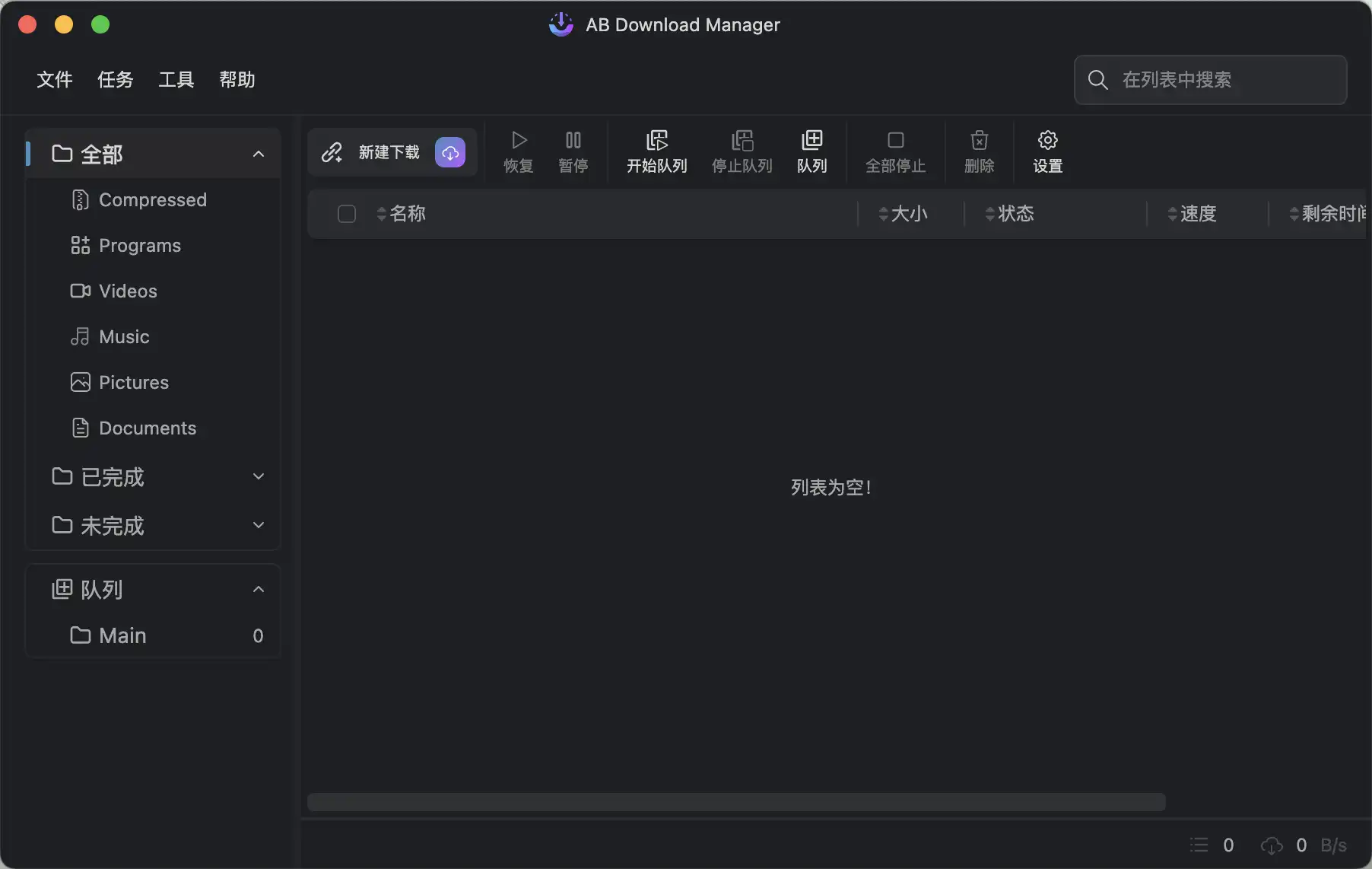Screen dimensions: 1372x869
Task: Click the 队列 sidebar section header
Action: coord(153,589)
